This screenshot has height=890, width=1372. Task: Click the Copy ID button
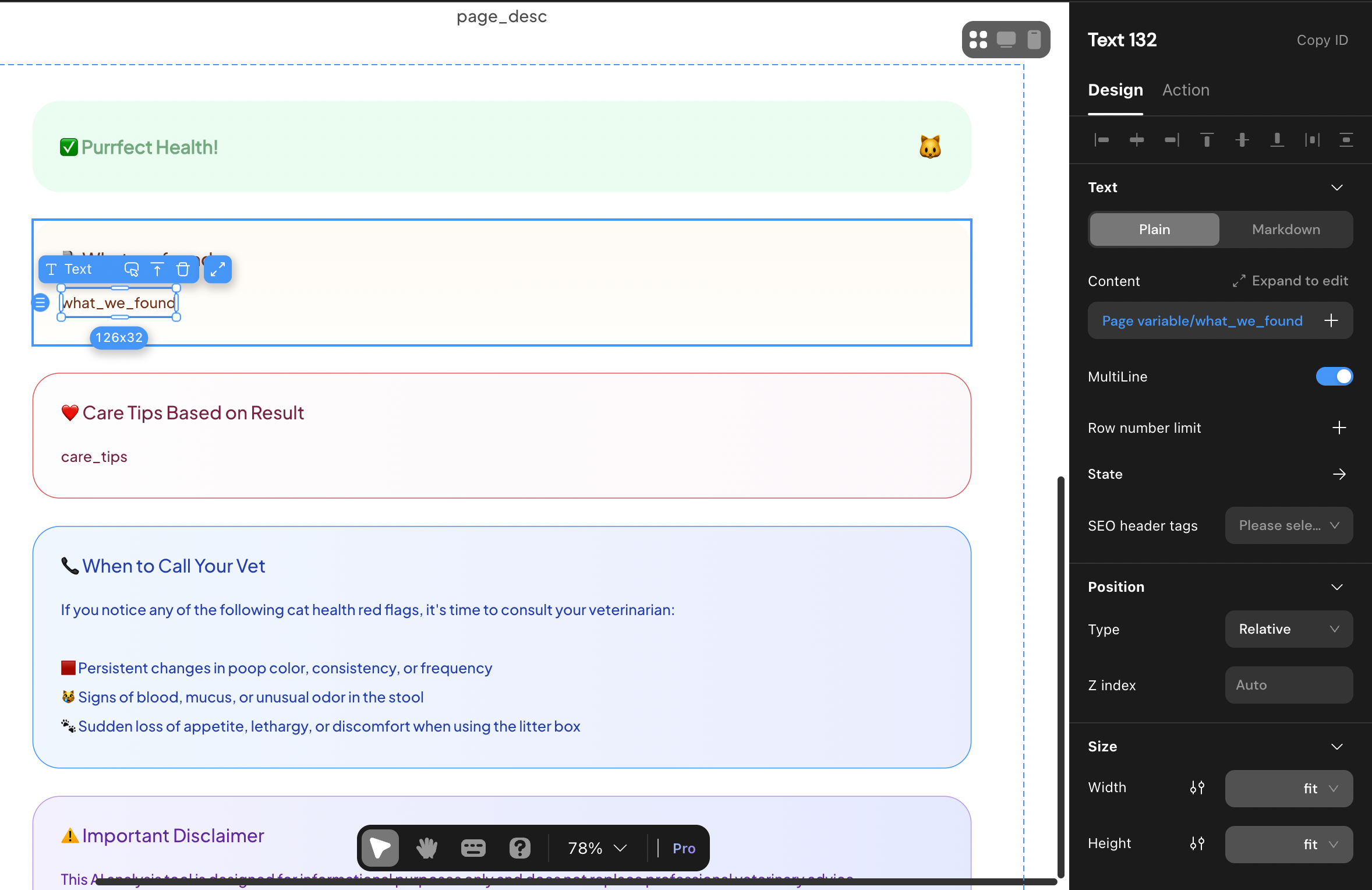click(x=1322, y=40)
